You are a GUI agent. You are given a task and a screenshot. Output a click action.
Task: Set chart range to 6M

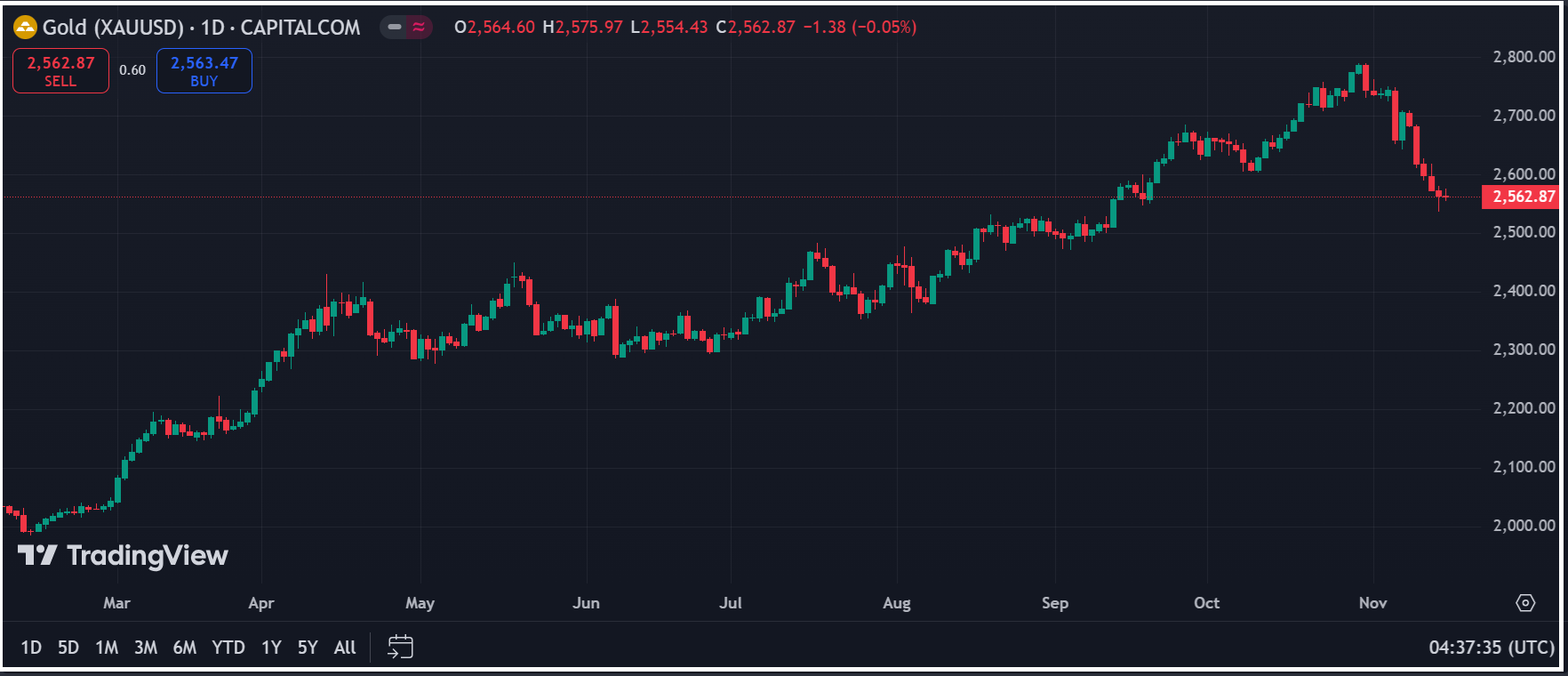(x=185, y=648)
